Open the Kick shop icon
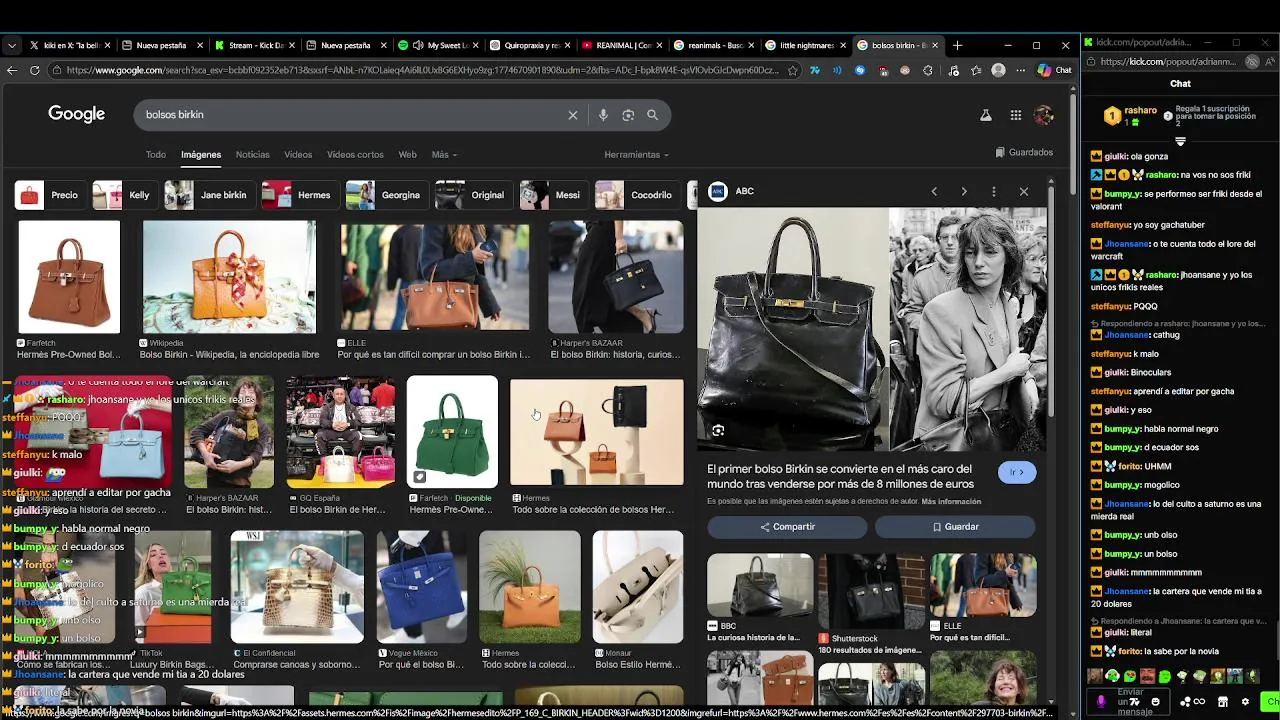Viewport: 1280px width, 720px height. coord(1222,702)
